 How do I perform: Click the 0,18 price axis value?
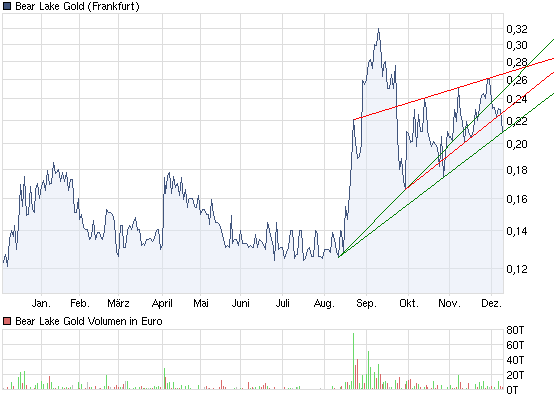[517, 170]
